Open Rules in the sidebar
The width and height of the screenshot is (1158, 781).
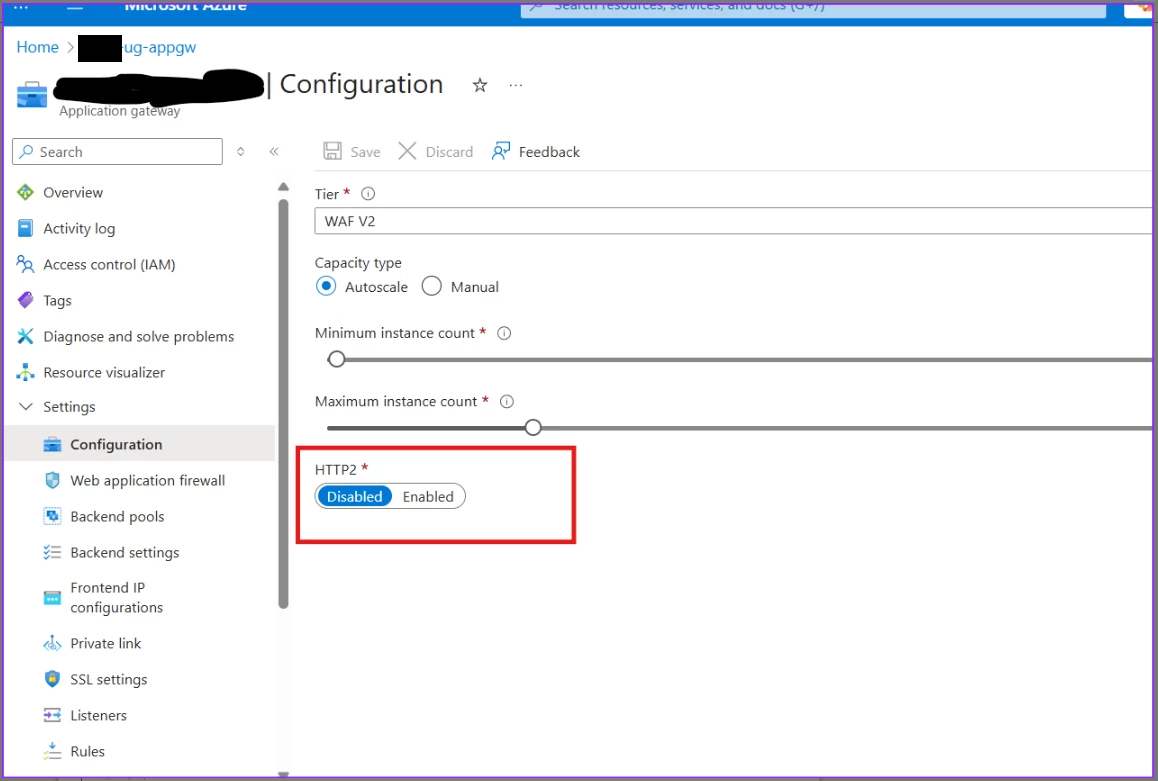(87, 751)
